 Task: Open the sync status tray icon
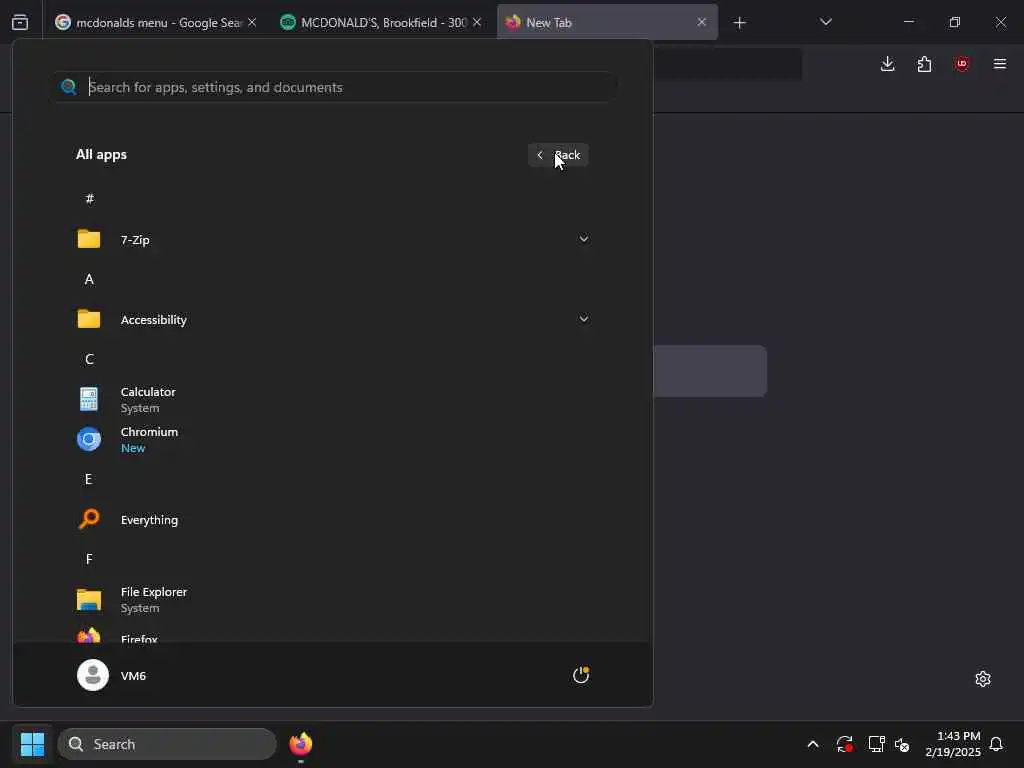844,744
